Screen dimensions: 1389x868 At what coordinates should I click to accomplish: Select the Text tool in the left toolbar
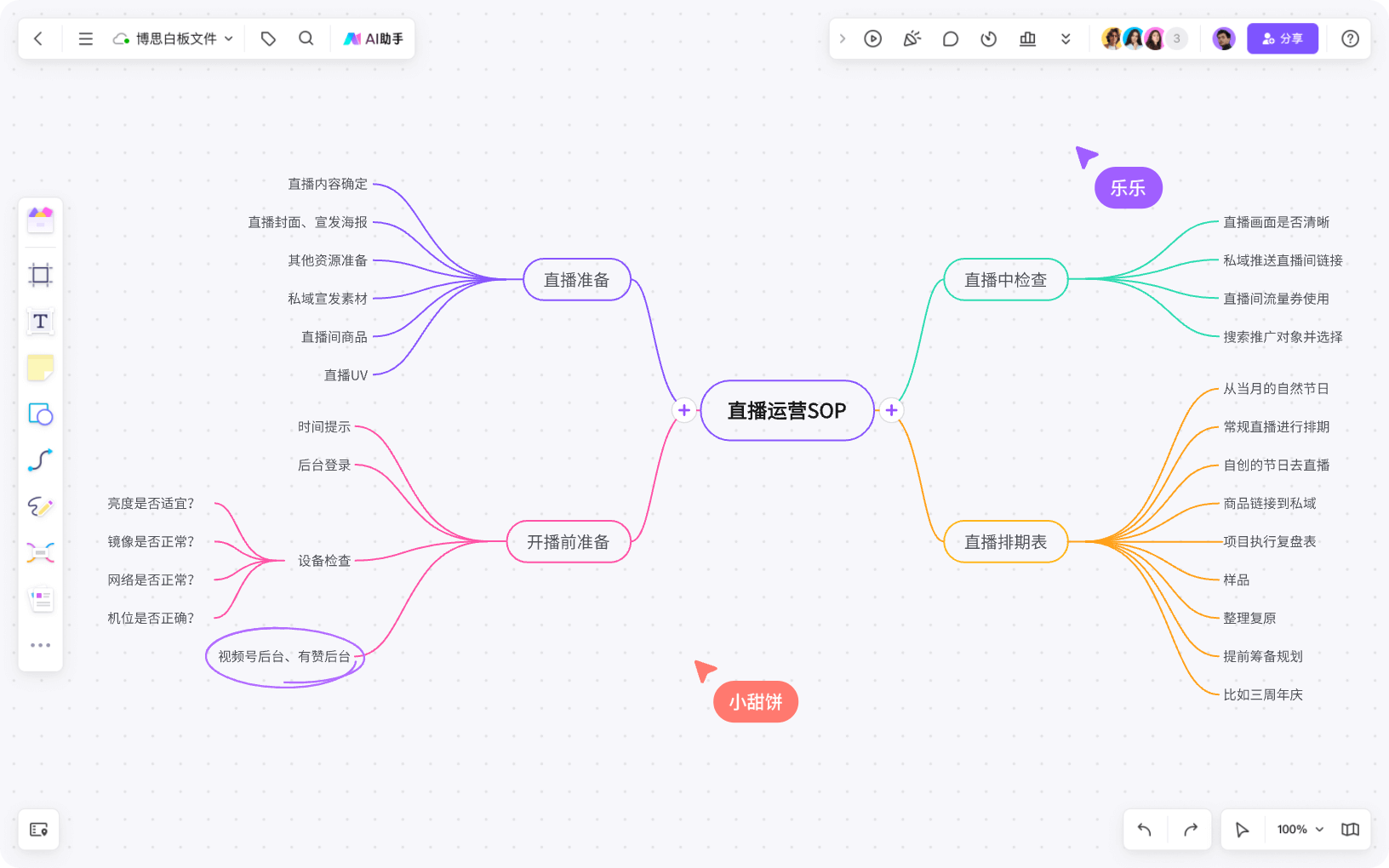(40, 321)
